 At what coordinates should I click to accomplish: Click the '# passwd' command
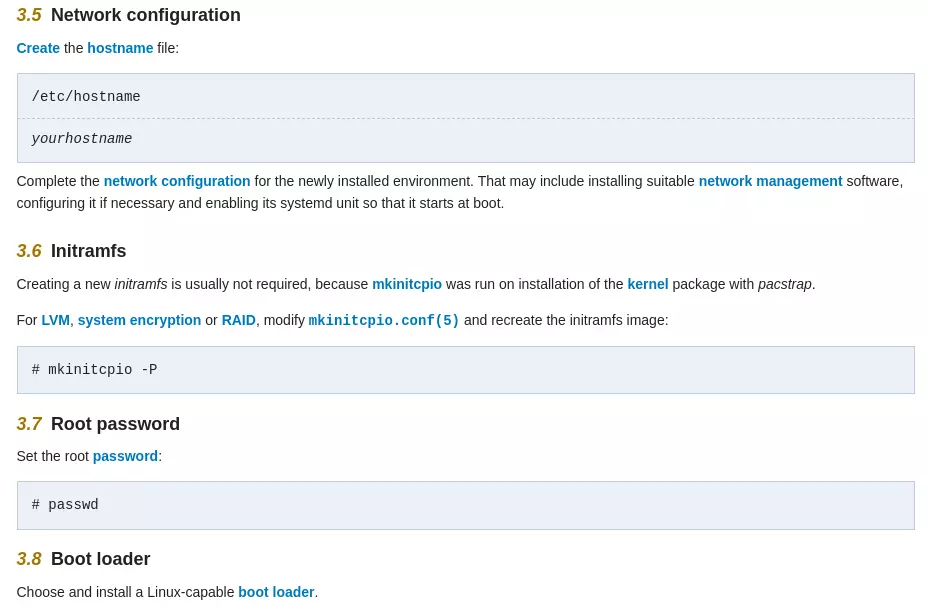pyautogui.click(x=65, y=504)
